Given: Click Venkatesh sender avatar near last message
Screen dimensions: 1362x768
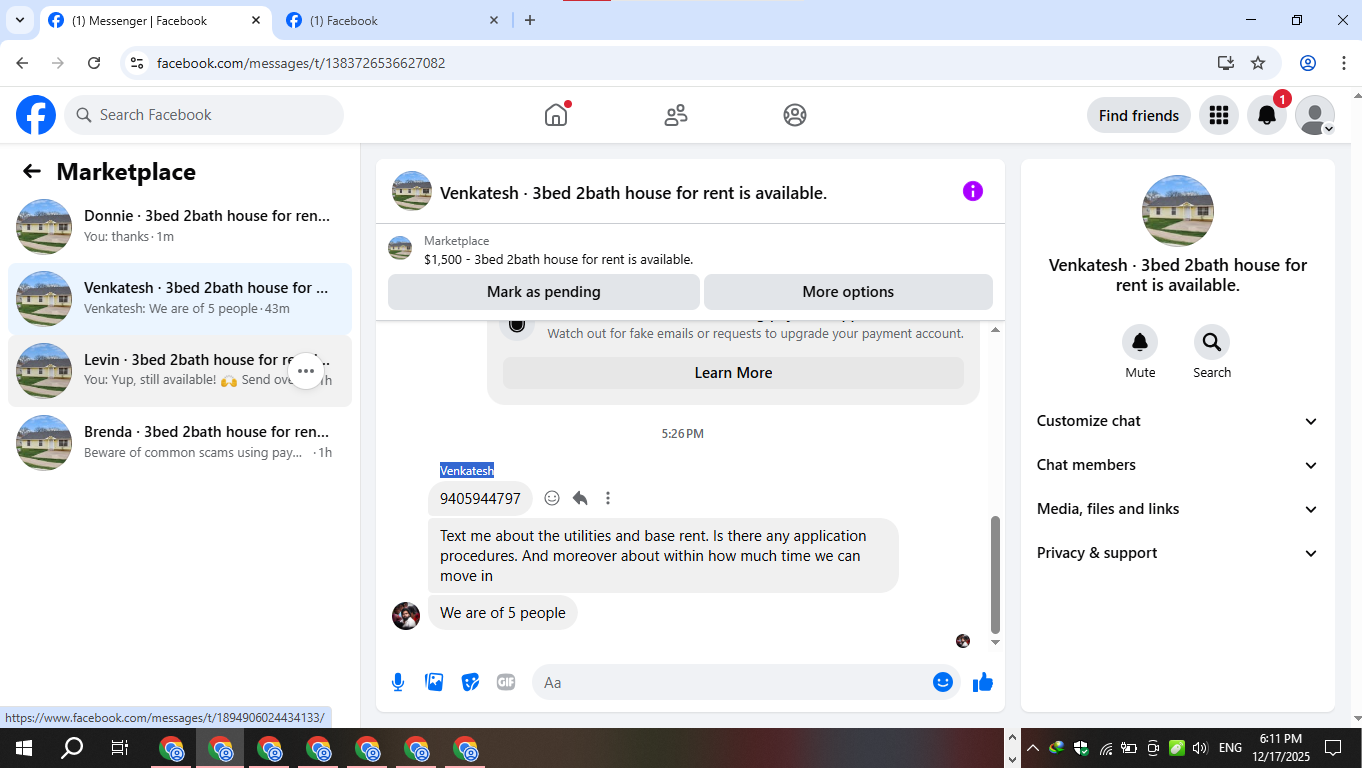Looking at the screenshot, I should (x=406, y=616).
